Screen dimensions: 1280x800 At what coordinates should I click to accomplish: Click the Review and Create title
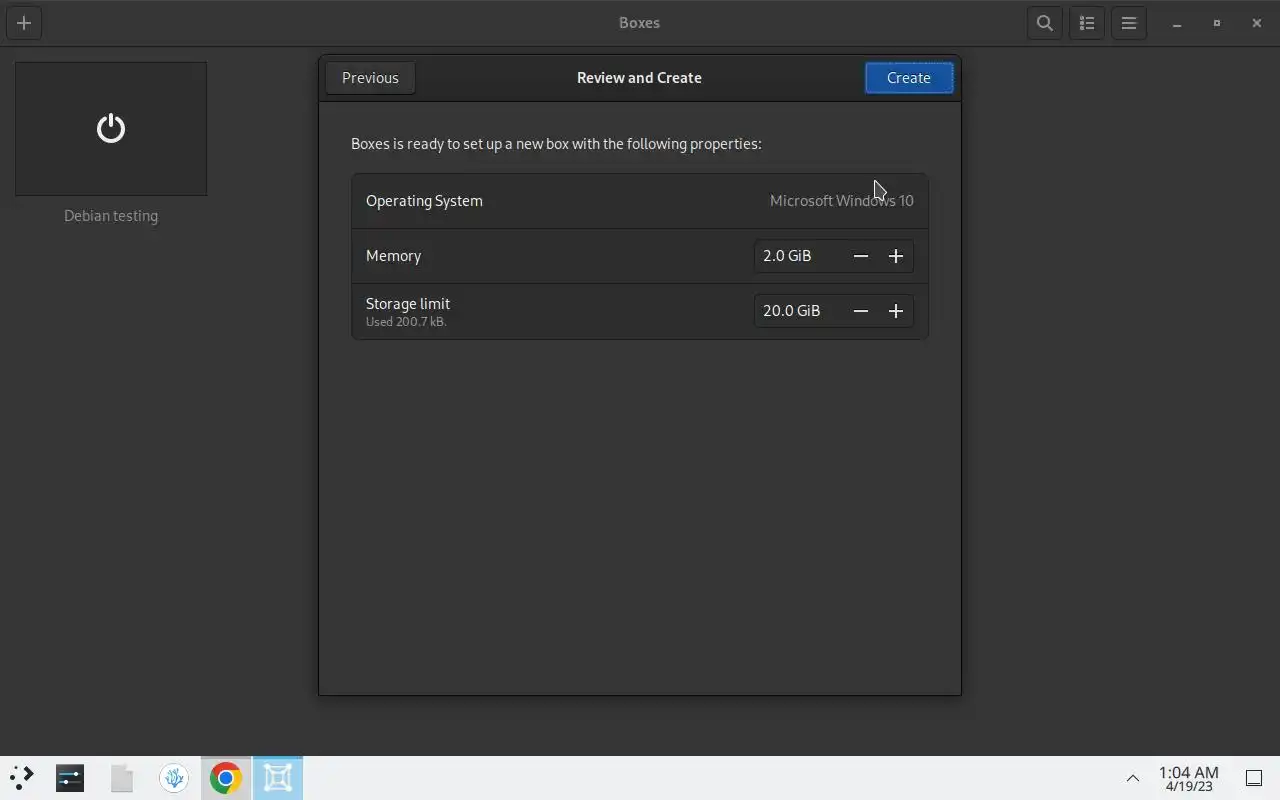(x=639, y=78)
